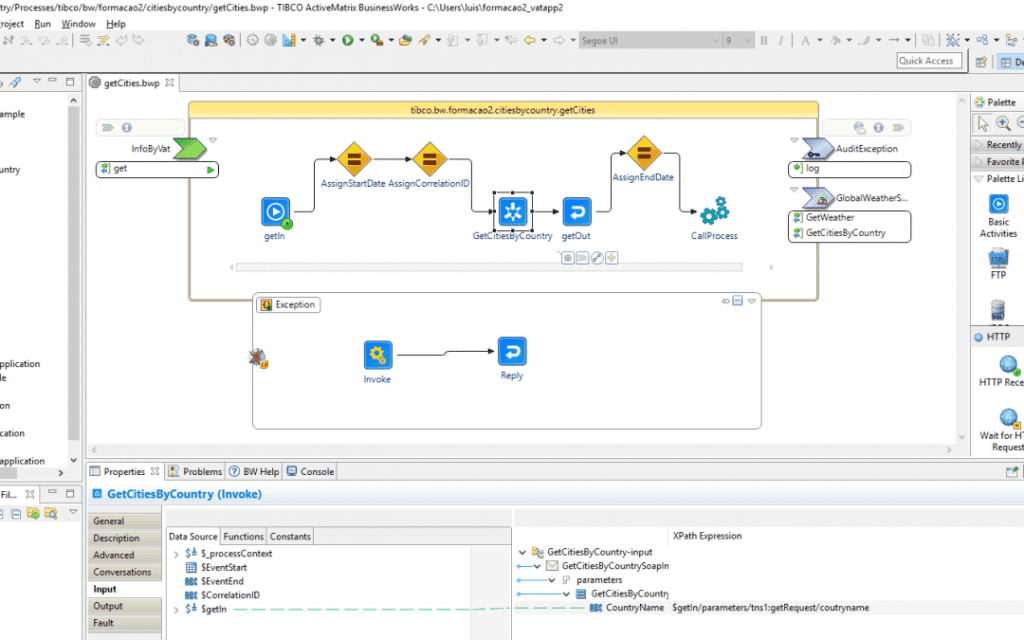Image resolution: width=1024 pixels, height=640 pixels.
Task: Switch to the BW Help tab
Action: tap(254, 472)
